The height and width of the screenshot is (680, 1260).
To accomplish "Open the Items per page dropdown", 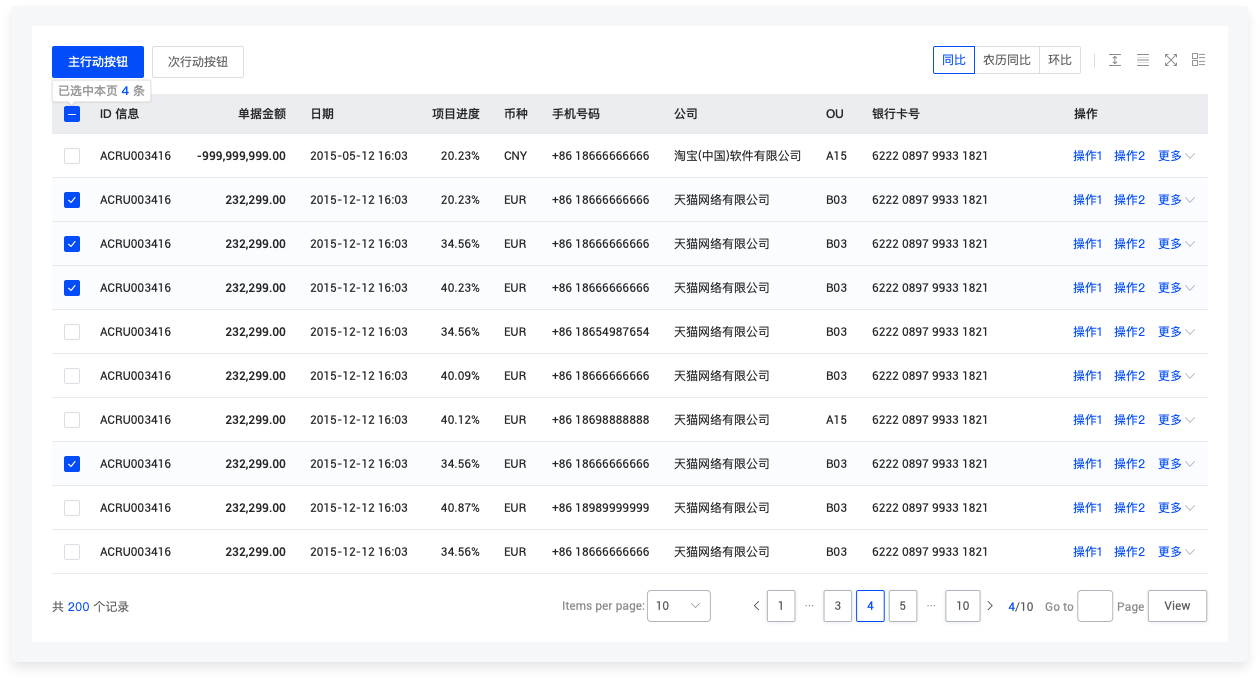I will pos(679,606).
